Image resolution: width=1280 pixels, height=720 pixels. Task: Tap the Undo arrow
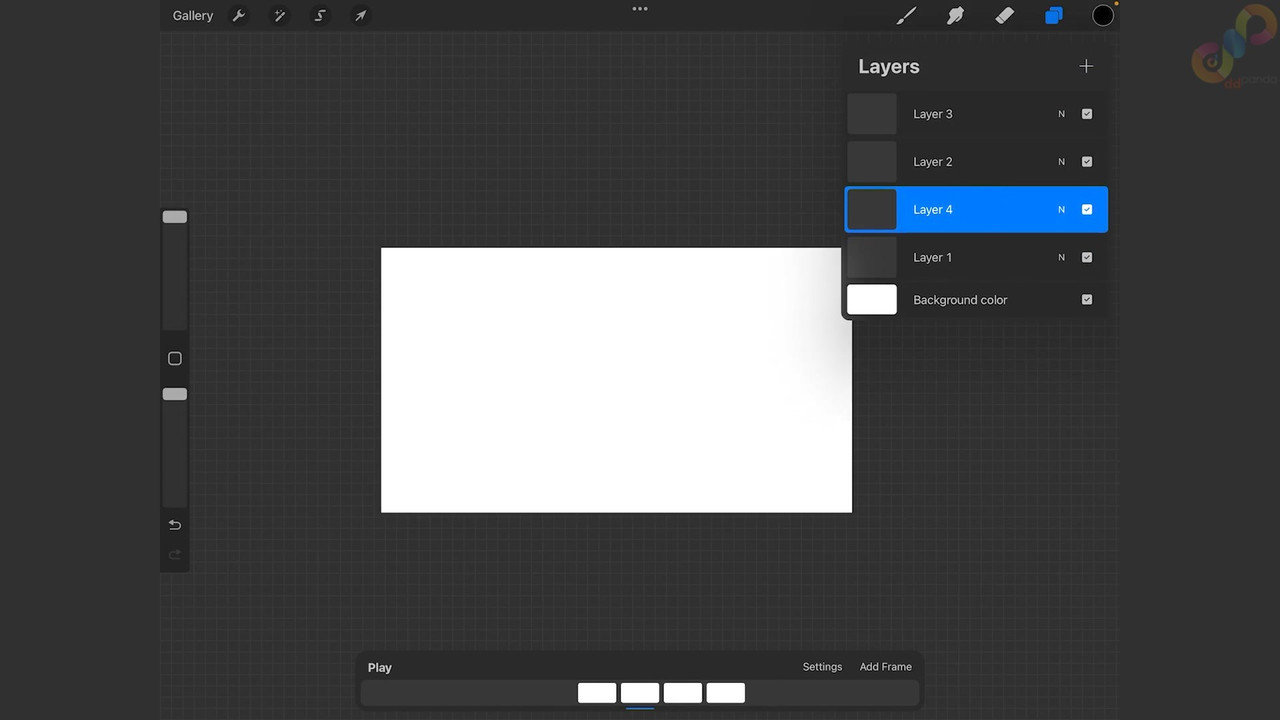pyautogui.click(x=175, y=525)
